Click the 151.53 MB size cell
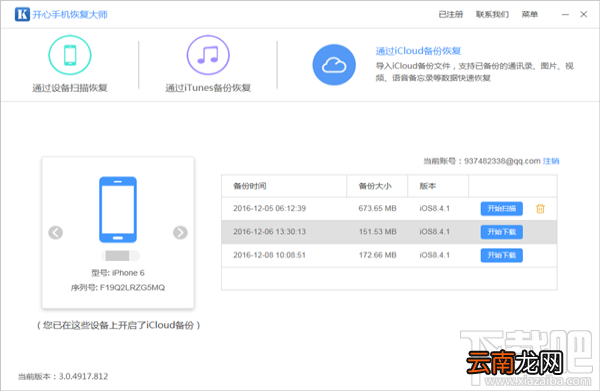This screenshot has width=600, height=391. pos(377,232)
